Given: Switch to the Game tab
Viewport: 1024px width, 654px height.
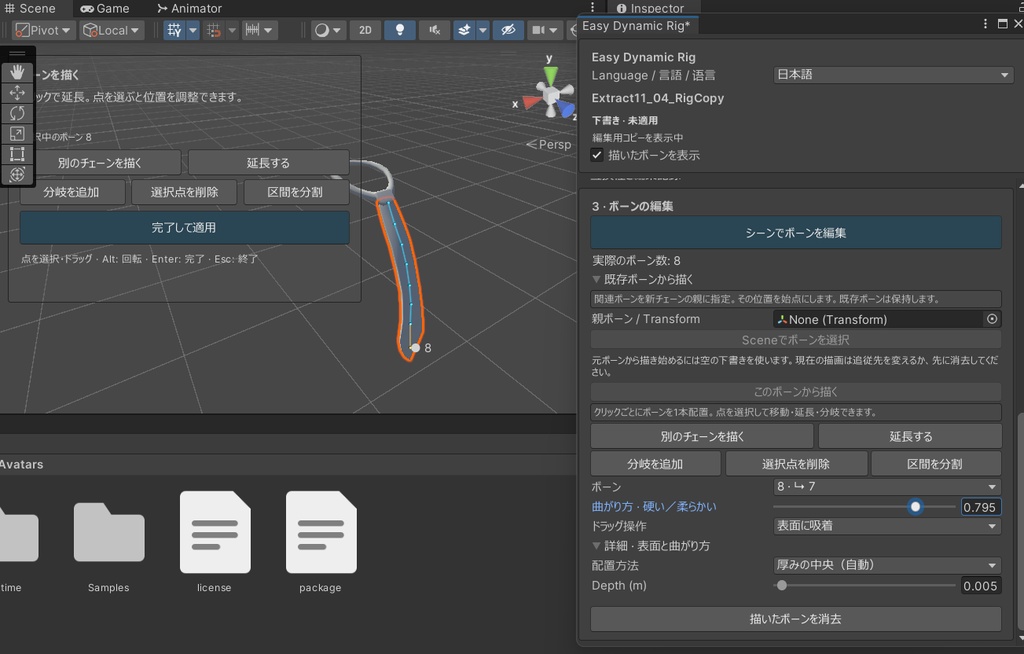Looking at the screenshot, I should [104, 8].
